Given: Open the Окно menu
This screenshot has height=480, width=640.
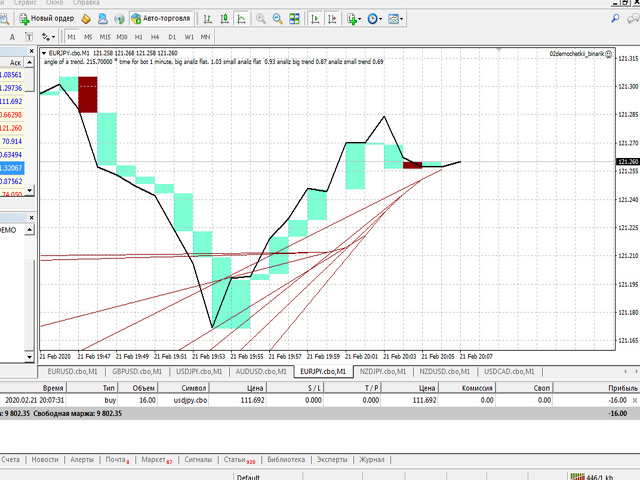Looking at the screenshot, I should pyautogui.click(x=54, y=2).
